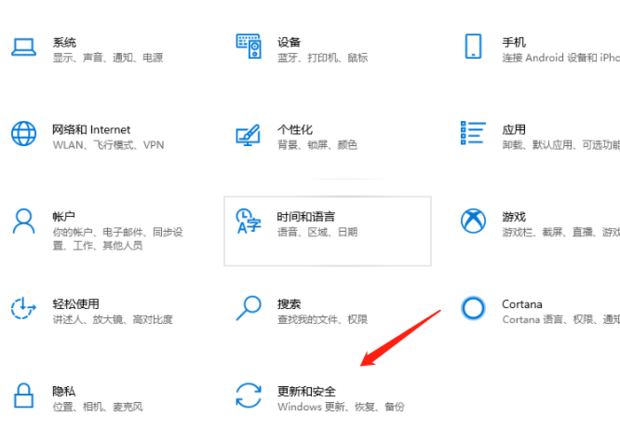Click description Windows 更新、恢复、备份
Screen dimensions: 620x443
click(x=341, y=407)
